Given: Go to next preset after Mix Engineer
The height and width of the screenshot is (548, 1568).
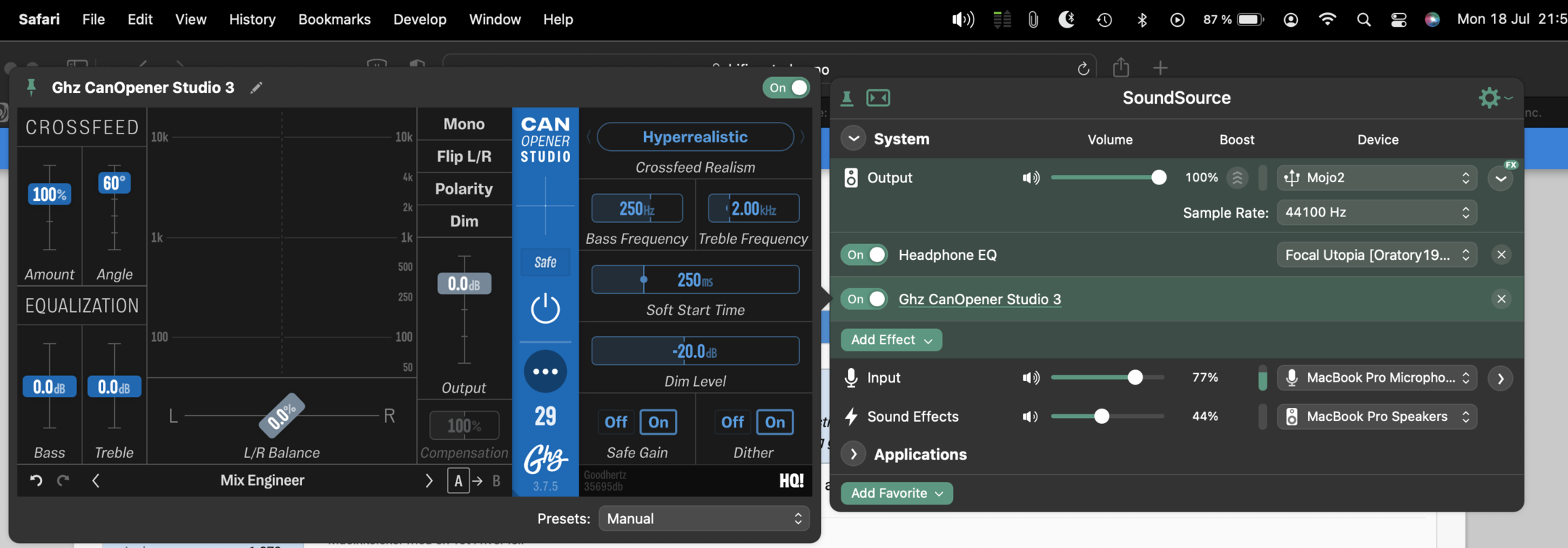Looking at the screenshot, I should tap(428, 480).
